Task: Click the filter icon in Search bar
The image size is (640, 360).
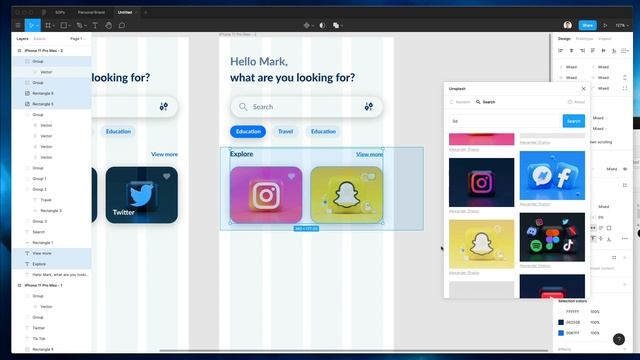Action: [x=369, y=107]
